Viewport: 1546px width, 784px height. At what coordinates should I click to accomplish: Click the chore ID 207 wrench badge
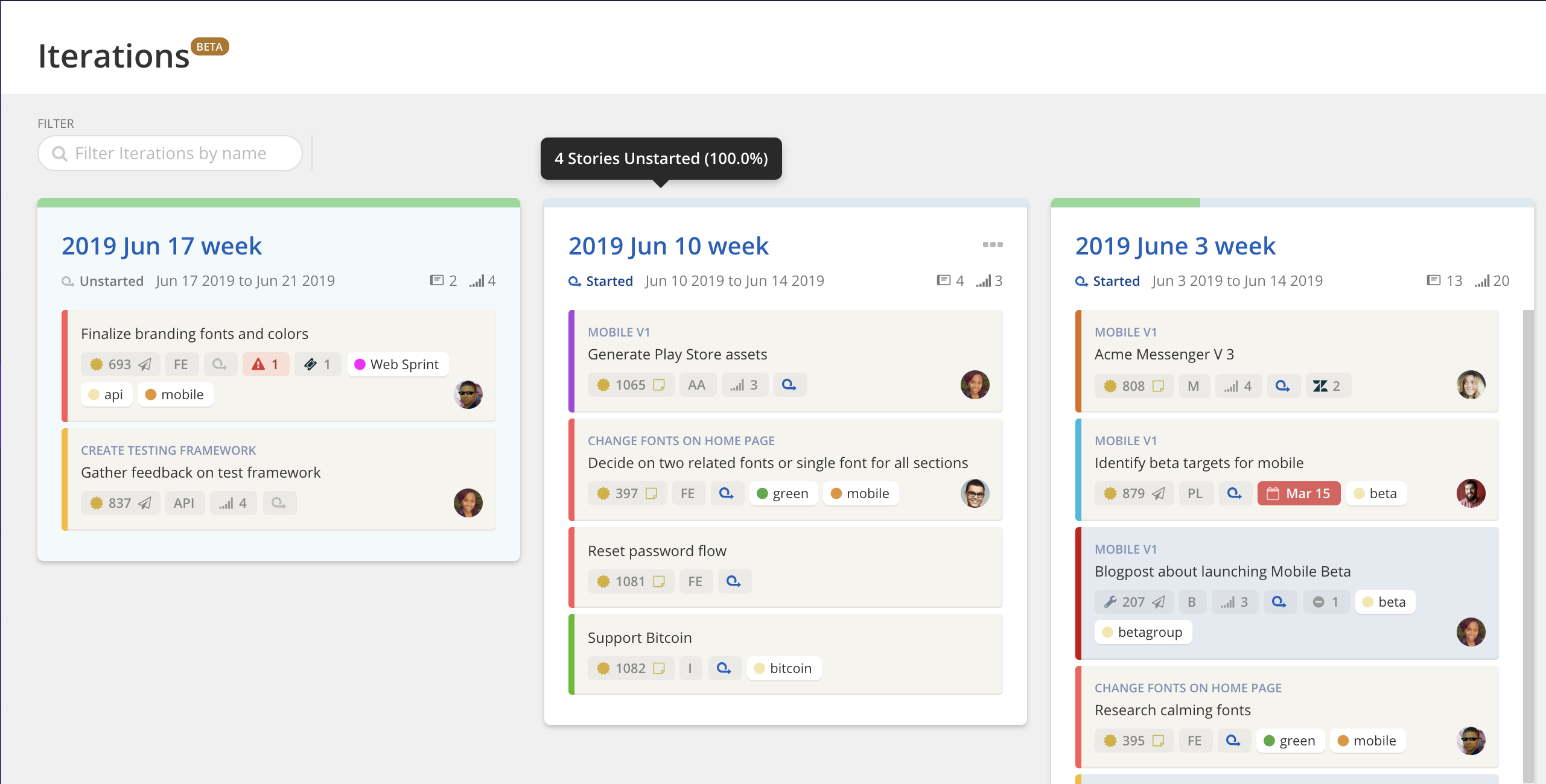1134,602
